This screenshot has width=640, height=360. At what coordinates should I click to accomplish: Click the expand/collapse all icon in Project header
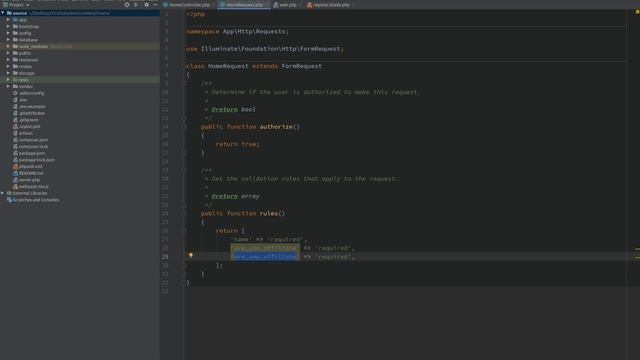[x=136, y=4]
